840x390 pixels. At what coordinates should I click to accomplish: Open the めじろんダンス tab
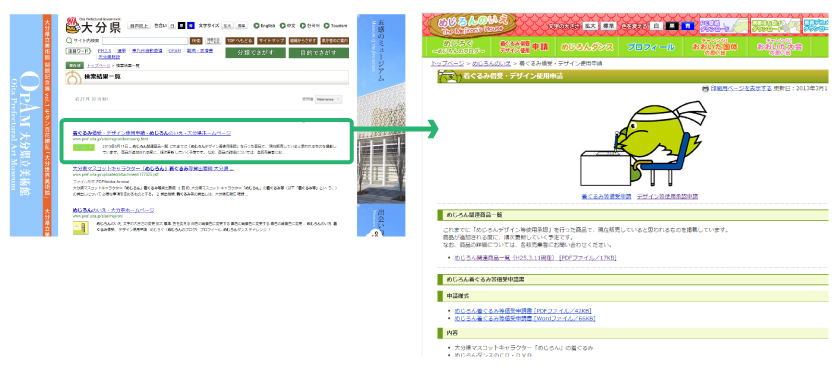pos(587,47)
